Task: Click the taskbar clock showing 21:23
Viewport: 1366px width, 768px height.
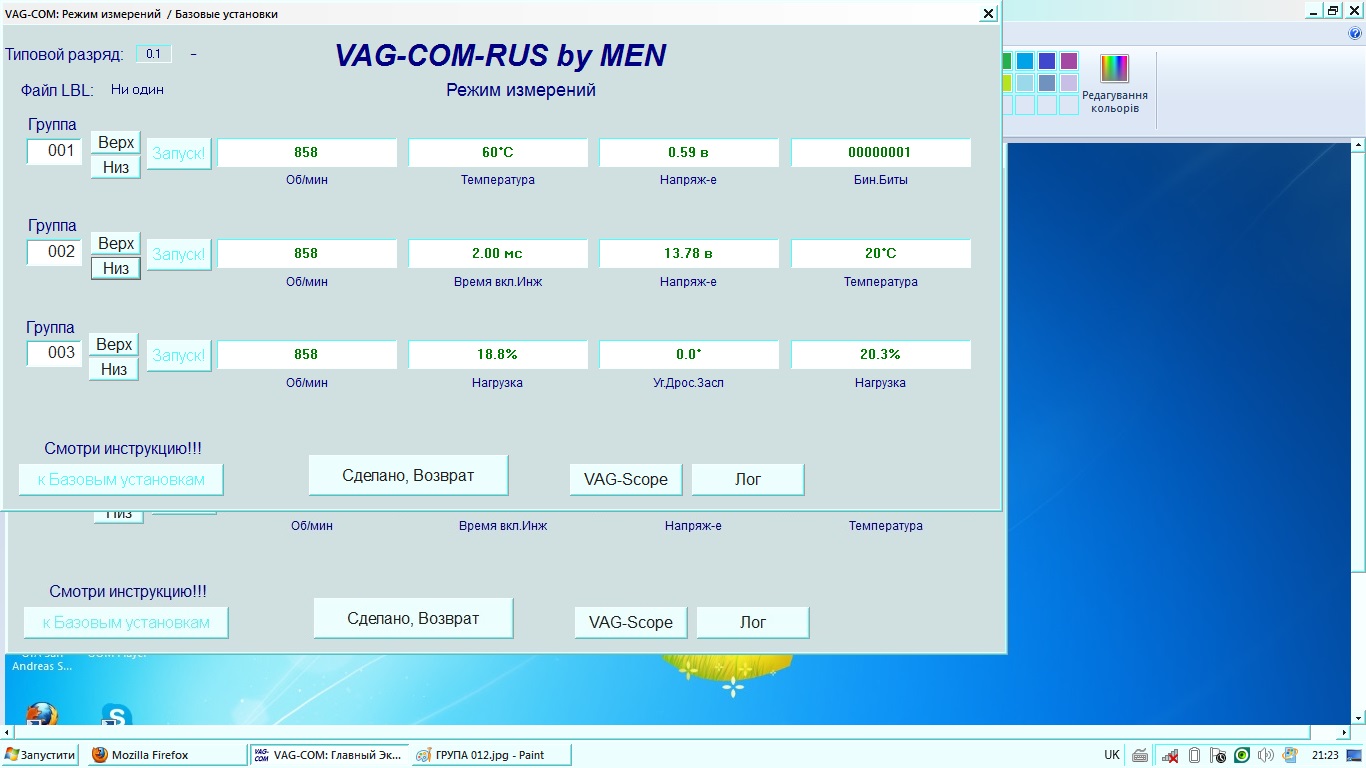Action: coord(1325,755)
